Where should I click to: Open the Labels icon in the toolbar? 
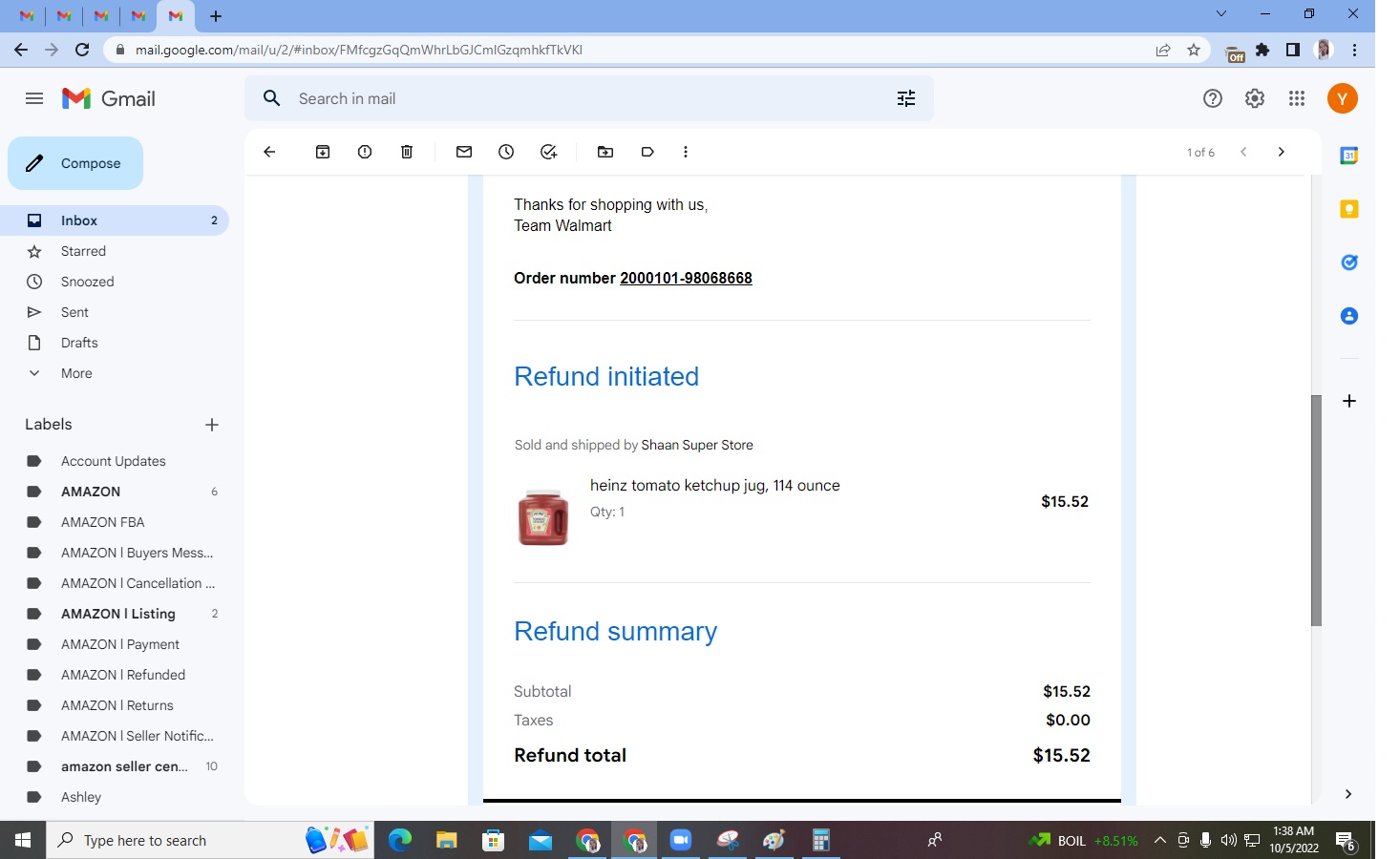click(x=647, y=152)
